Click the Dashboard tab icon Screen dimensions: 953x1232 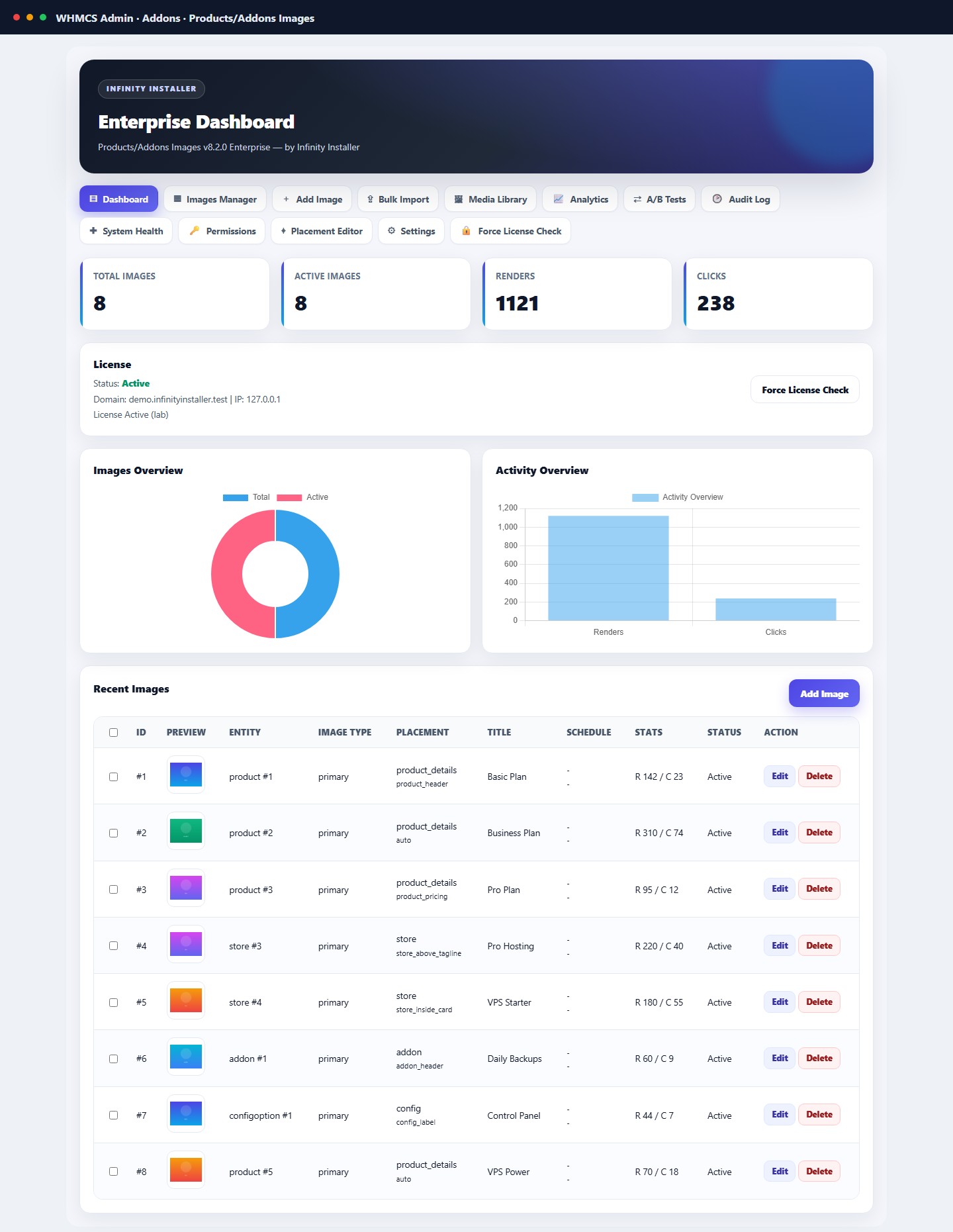pyautogui.click(x=93, y=199)
